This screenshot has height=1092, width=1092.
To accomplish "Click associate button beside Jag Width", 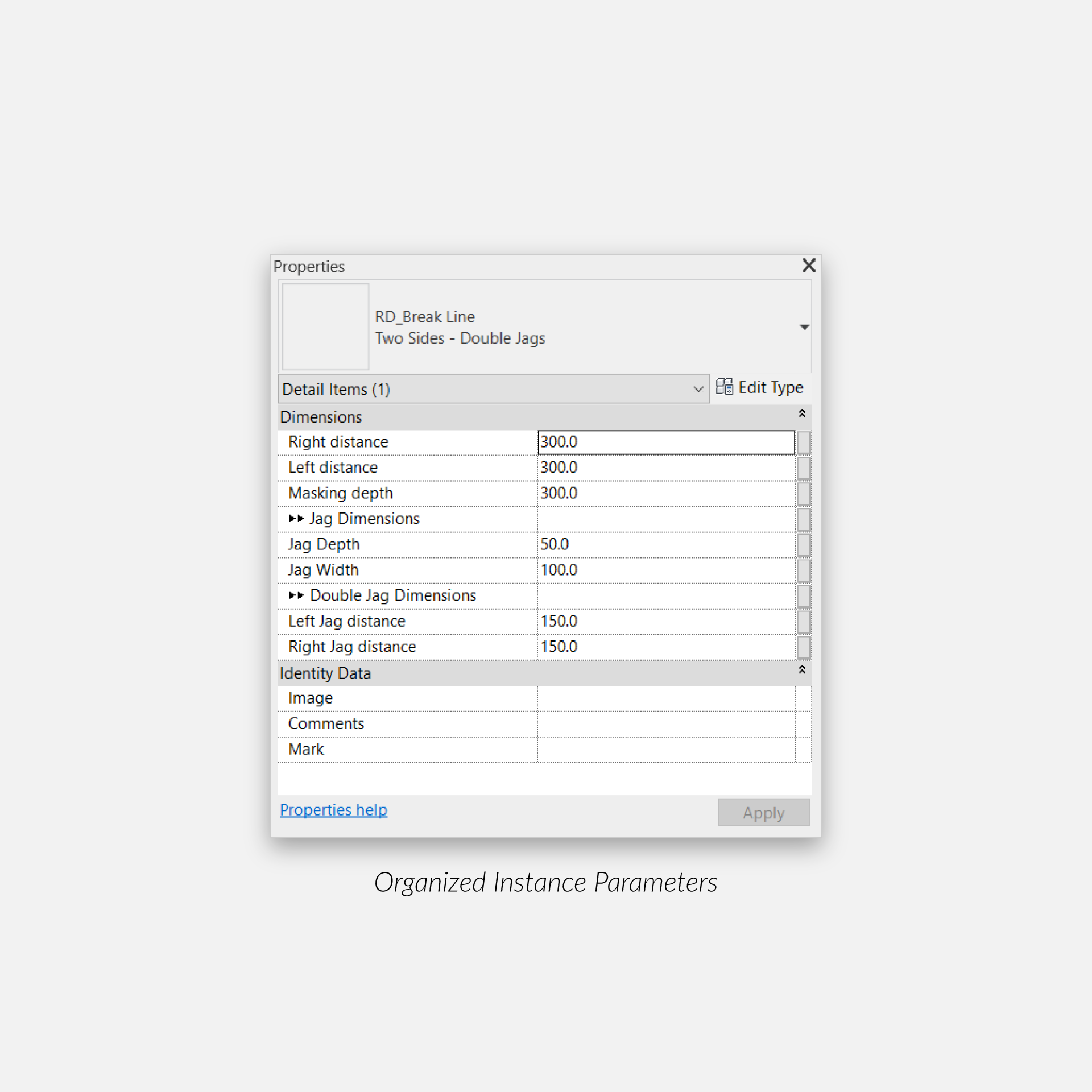I will (803, 570).
